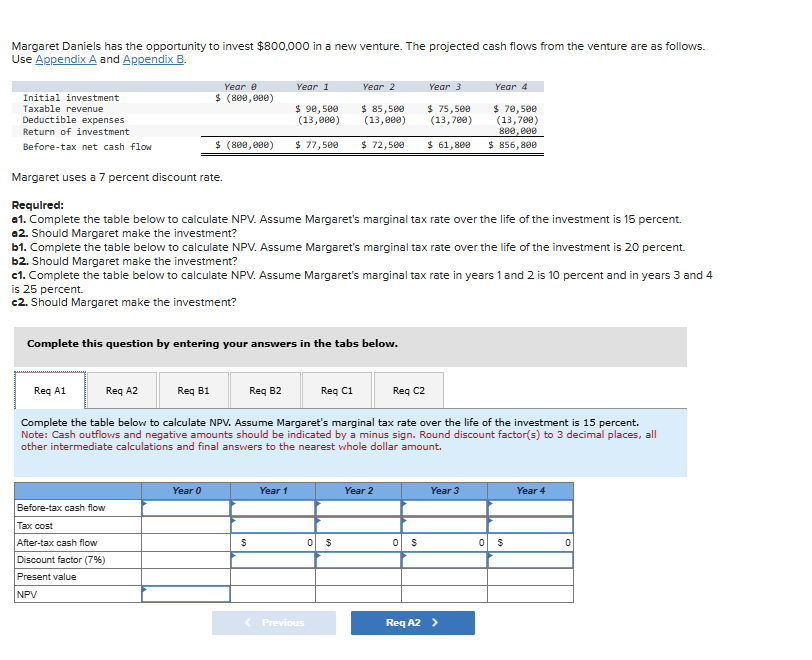The image size is (812, 660).
Task: Select Year 1 Tax cost input cell
Action: point(273,525)
